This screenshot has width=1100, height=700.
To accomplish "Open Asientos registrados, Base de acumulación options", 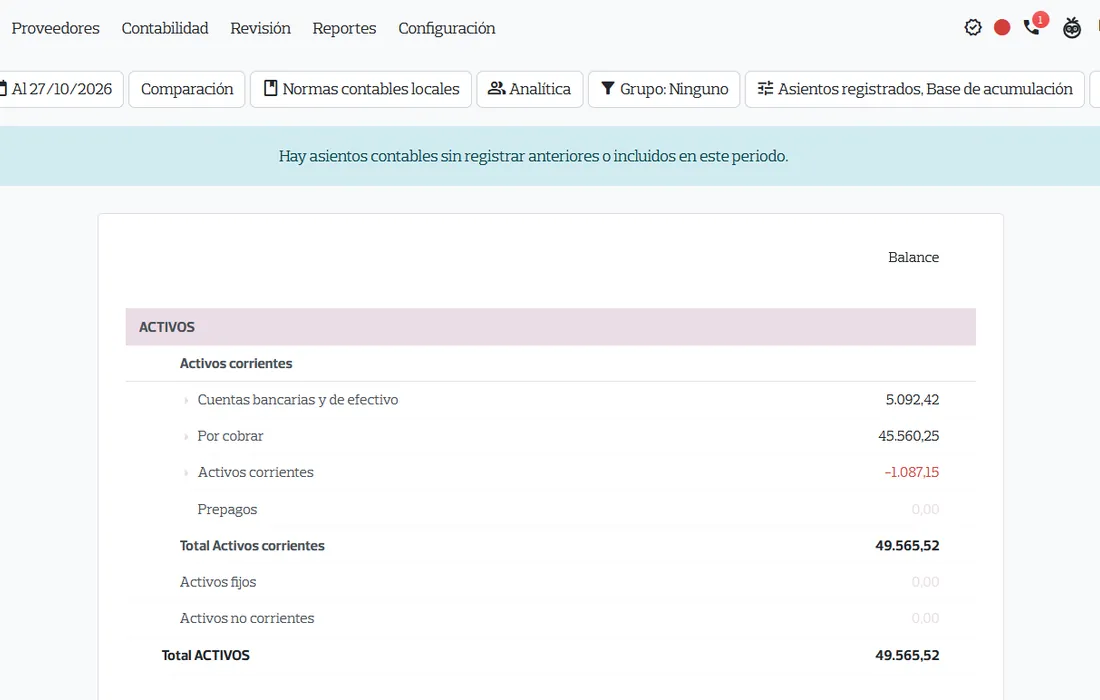I will pyautogui.click(x=915, y=89).
